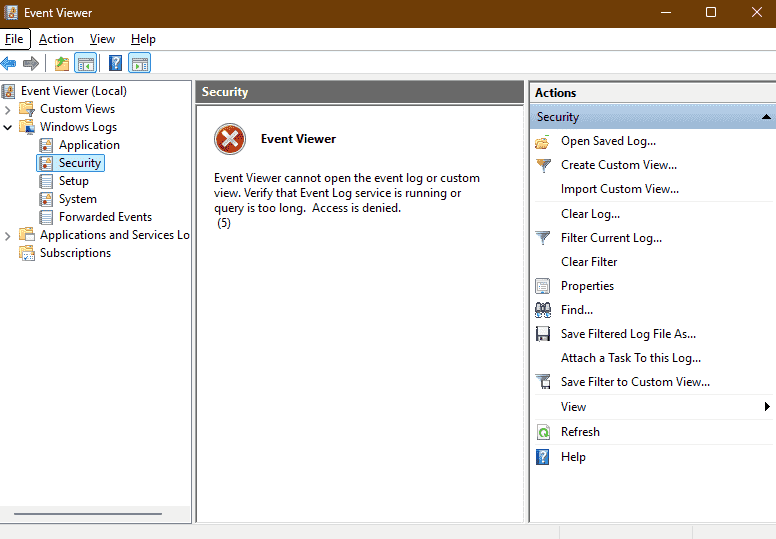Select the System log
Screen dimensions: 776x539
(78, 199)
